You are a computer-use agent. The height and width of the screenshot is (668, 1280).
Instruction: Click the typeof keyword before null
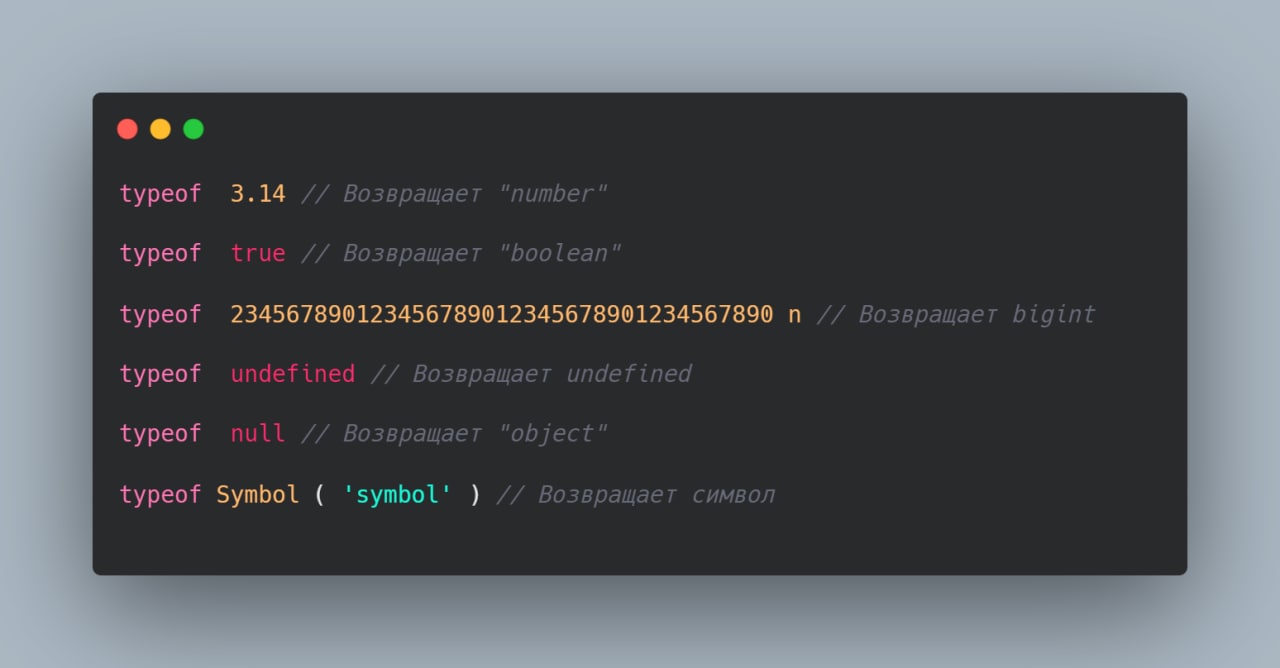161,434
